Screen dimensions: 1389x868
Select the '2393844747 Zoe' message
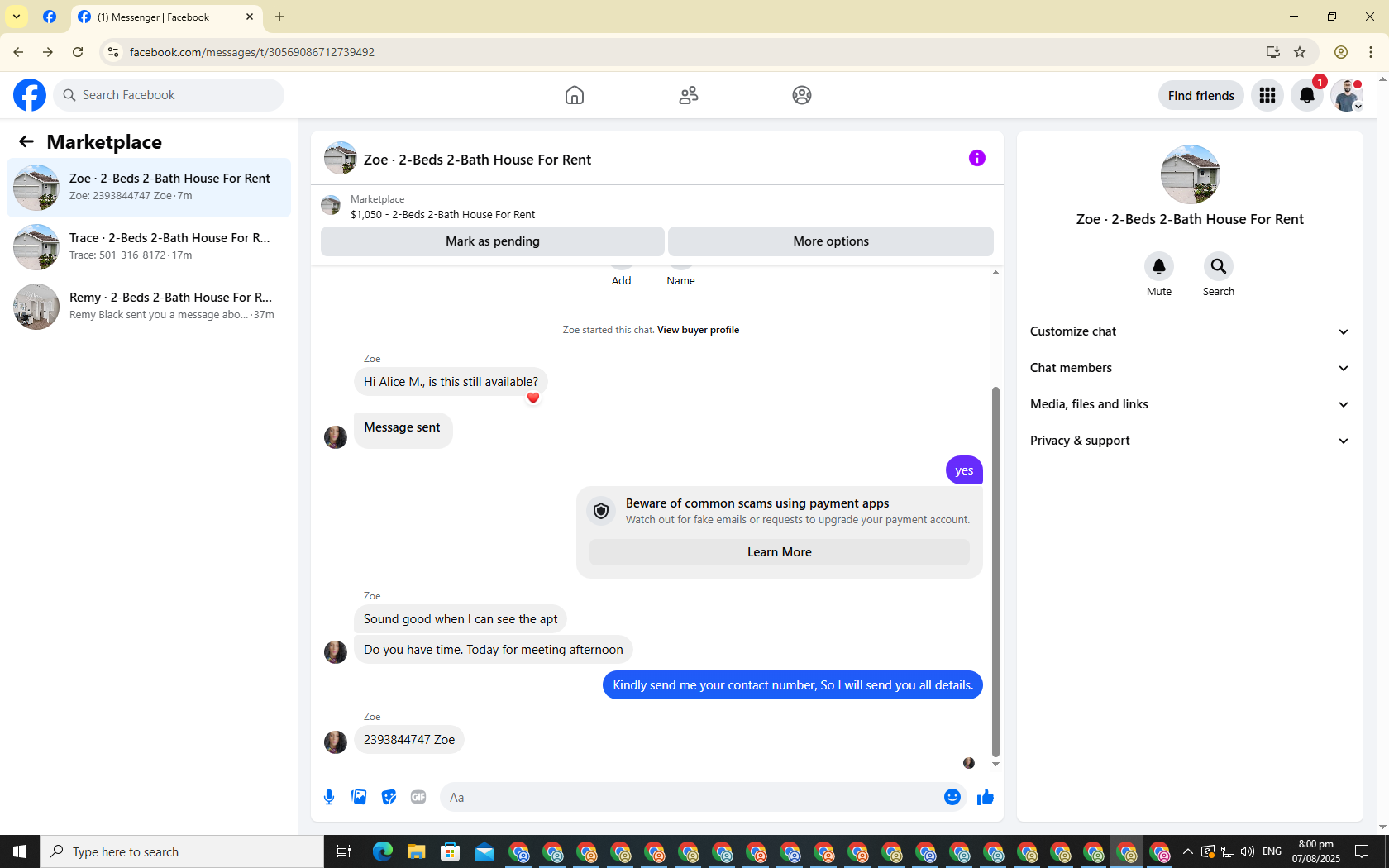pos(409,740)
